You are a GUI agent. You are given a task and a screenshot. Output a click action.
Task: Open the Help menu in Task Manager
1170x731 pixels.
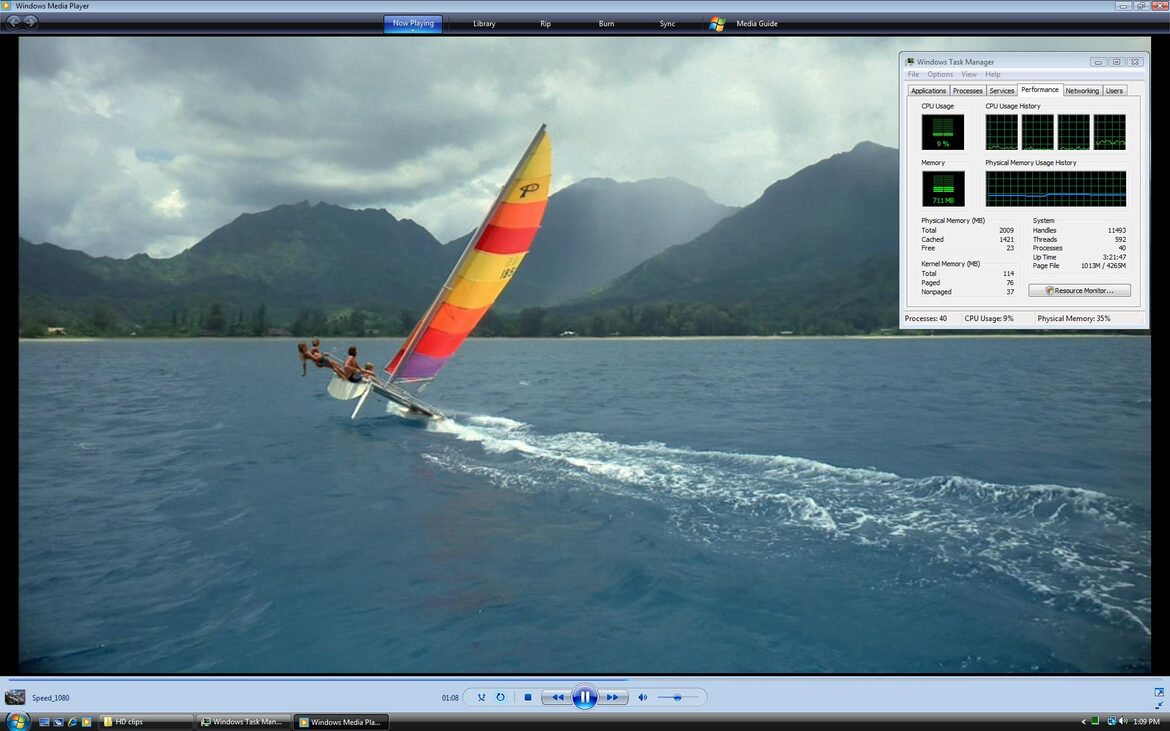(x=992, y=75)
